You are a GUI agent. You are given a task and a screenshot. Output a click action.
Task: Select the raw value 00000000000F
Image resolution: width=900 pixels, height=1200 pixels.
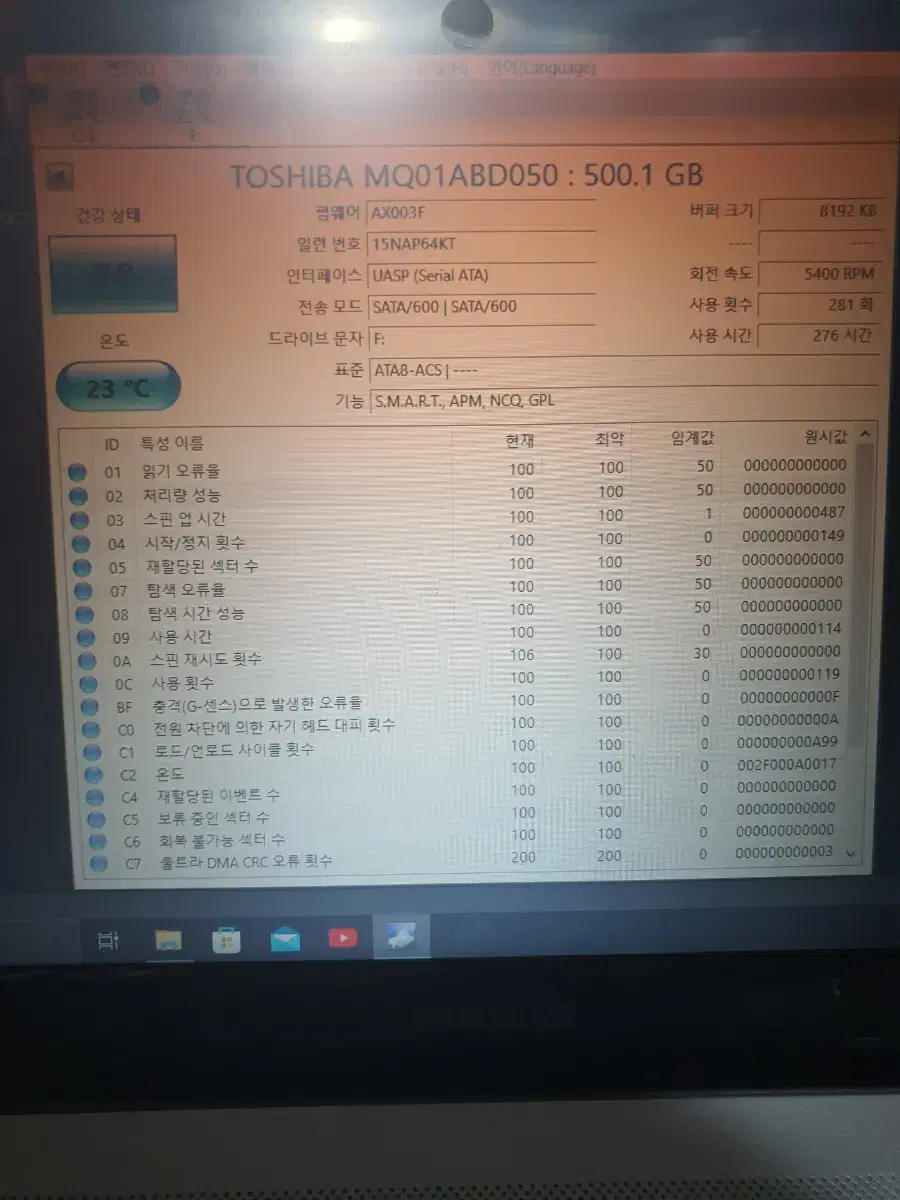tap(790, 697)
